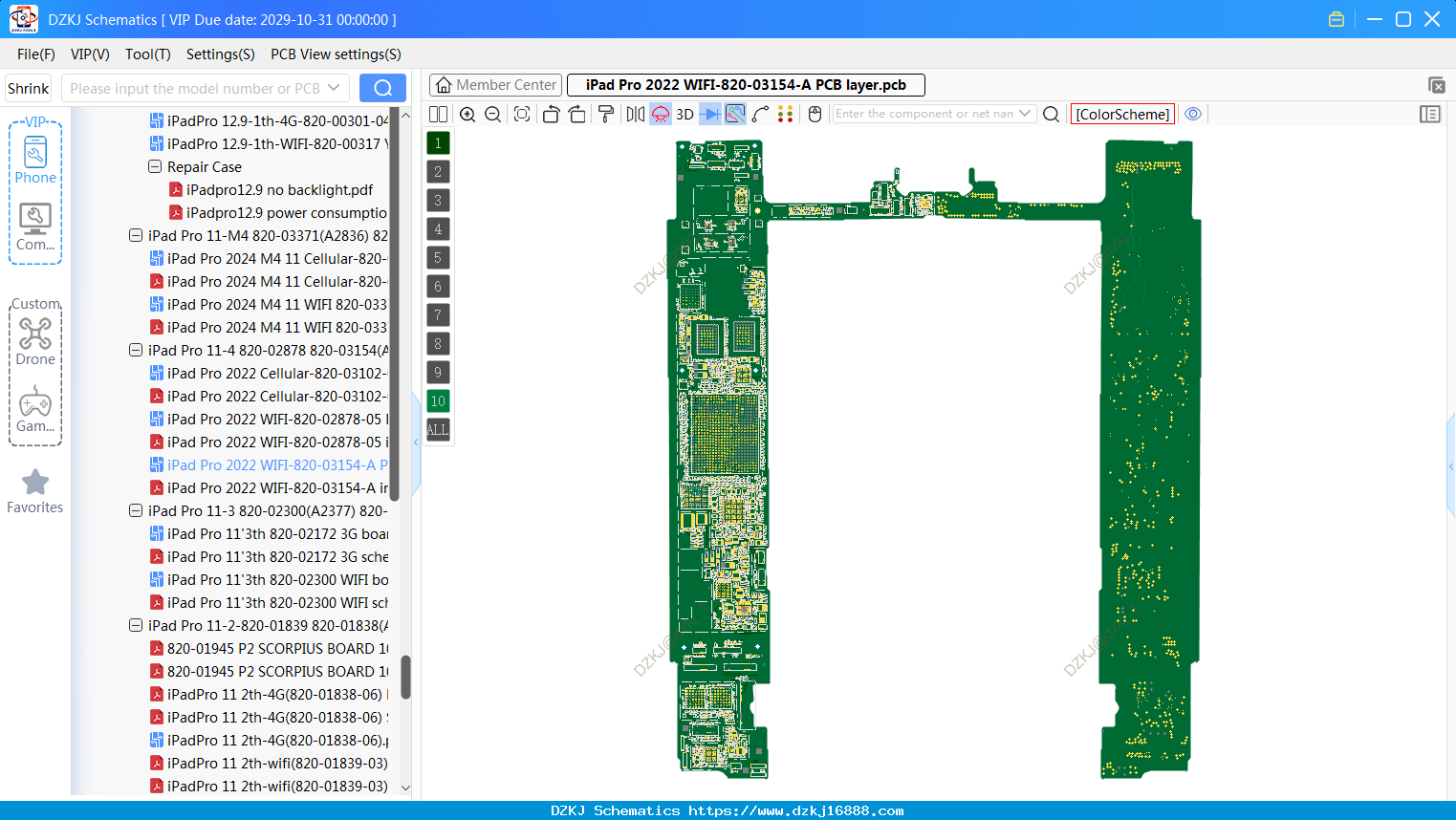This screenshot has height=820, width=1456.
Task: Show PCB layer 10
Action: point(438,401)
